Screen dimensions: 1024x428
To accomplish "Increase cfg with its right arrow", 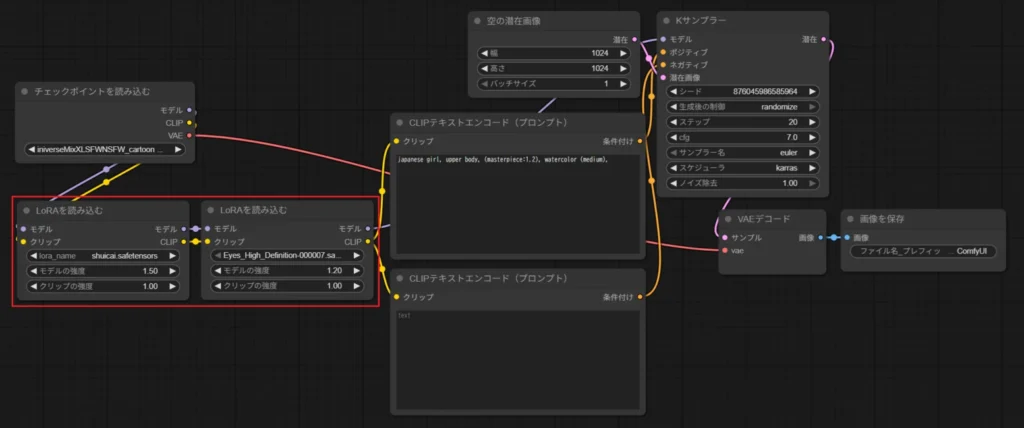I will coord(812,137).
